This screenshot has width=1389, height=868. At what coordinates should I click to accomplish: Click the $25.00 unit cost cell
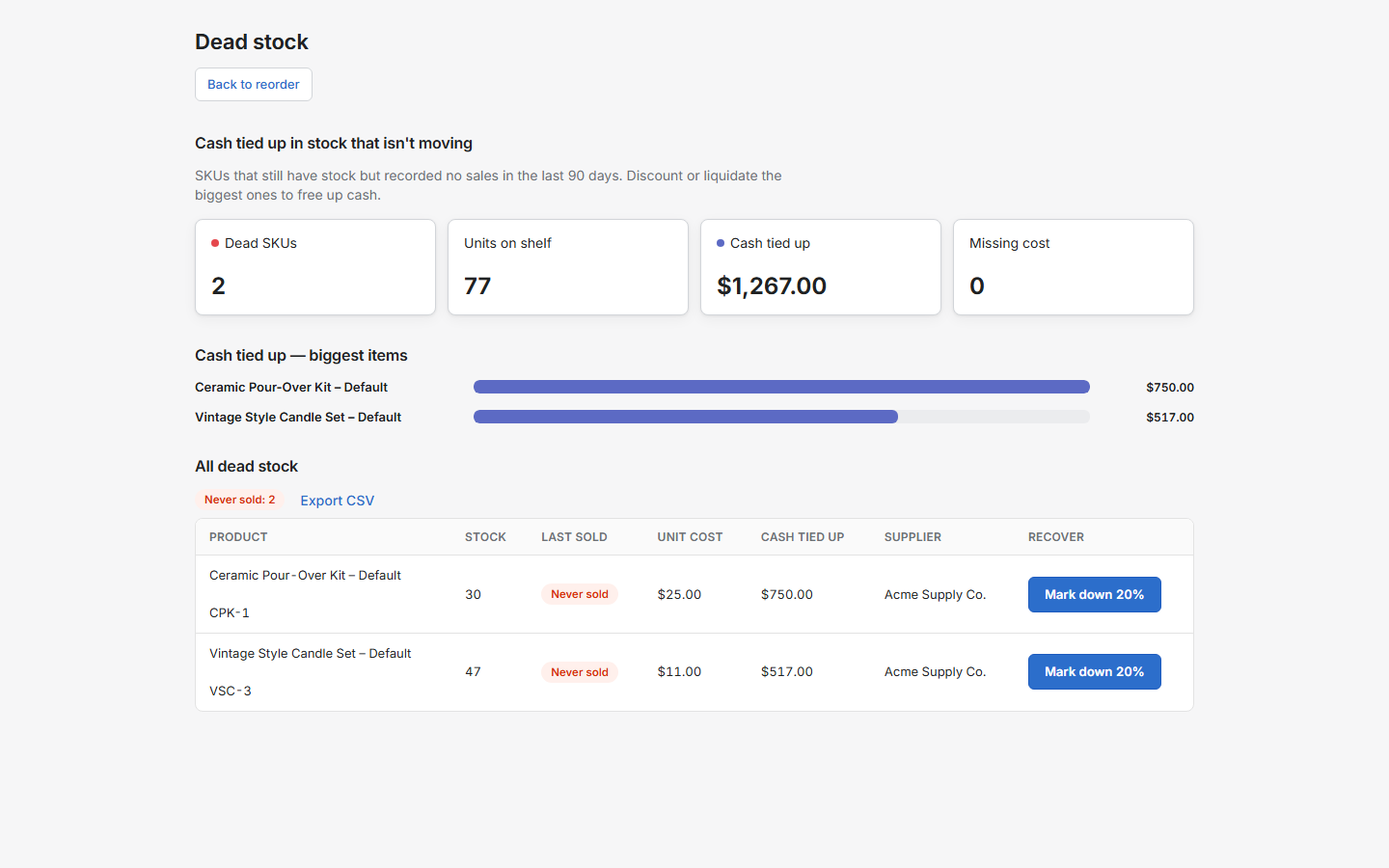679,595
